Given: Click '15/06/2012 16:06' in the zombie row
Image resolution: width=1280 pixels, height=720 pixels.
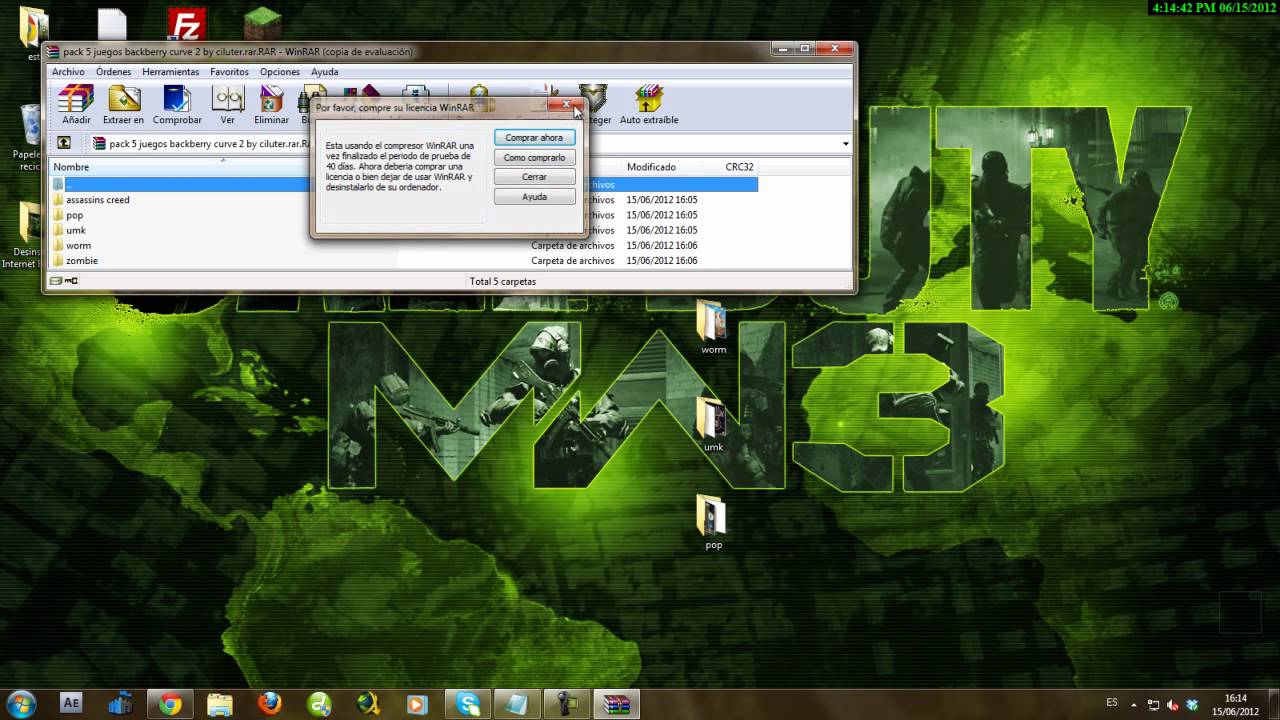Looking at the screenshot, I should pos(662,261).
